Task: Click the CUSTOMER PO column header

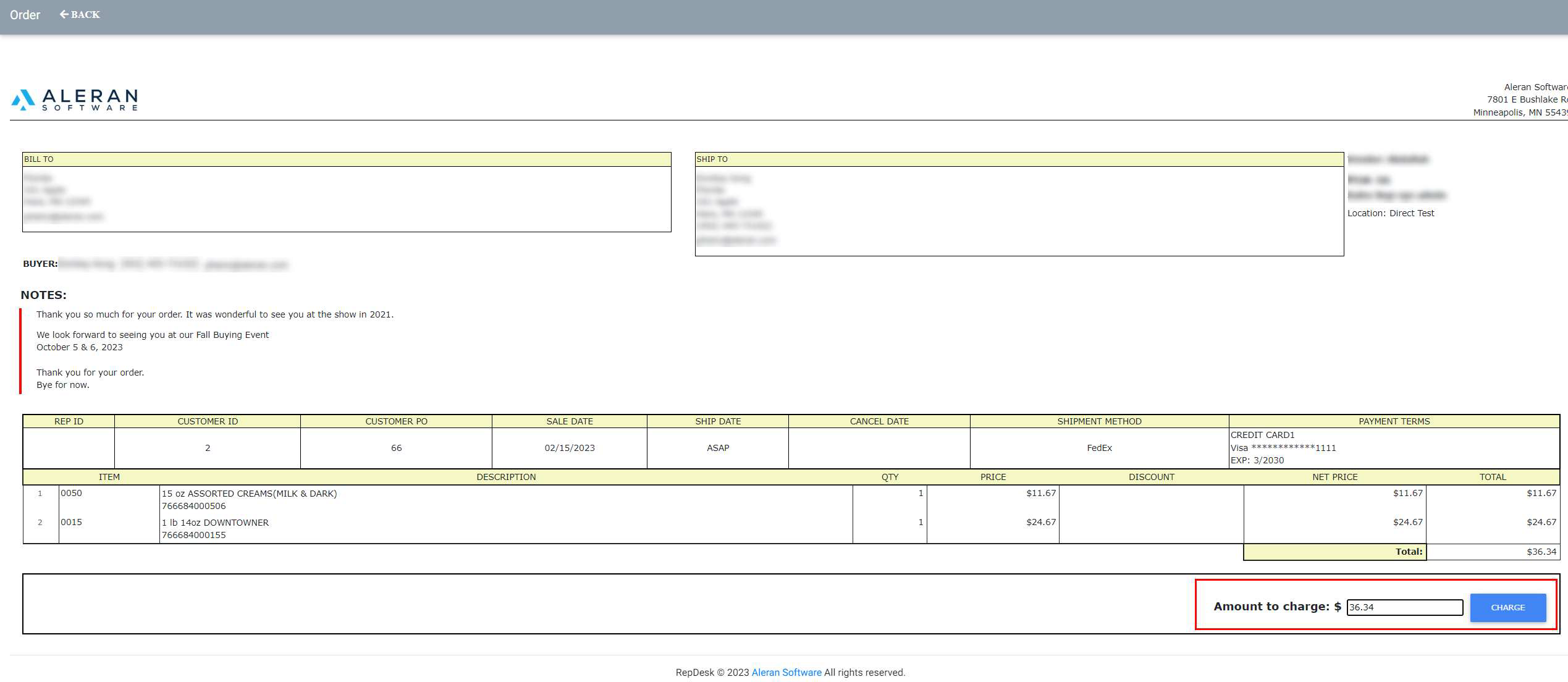Action: click(x=396, y=421)
